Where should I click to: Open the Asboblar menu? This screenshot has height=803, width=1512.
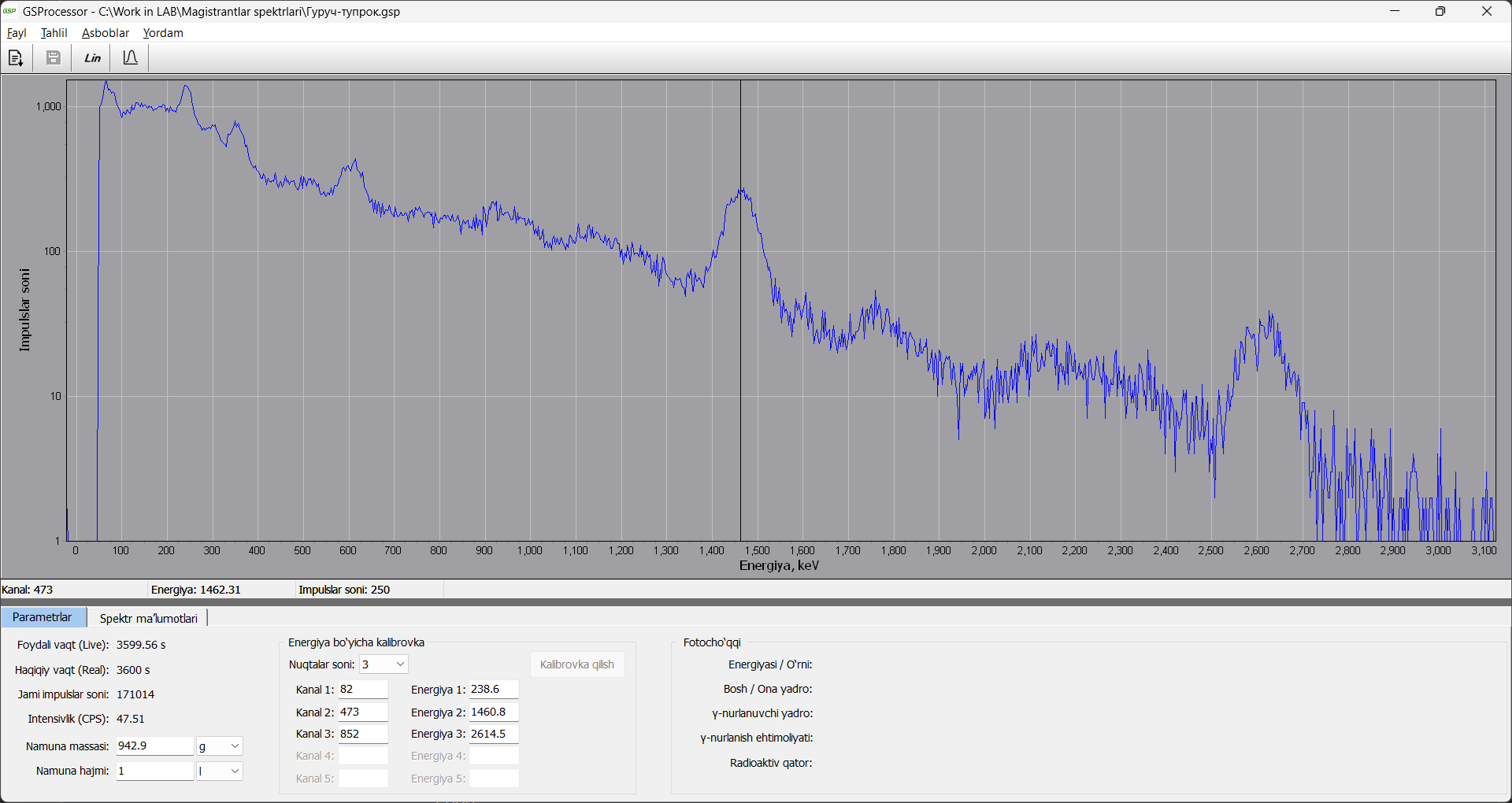[106, 33]
